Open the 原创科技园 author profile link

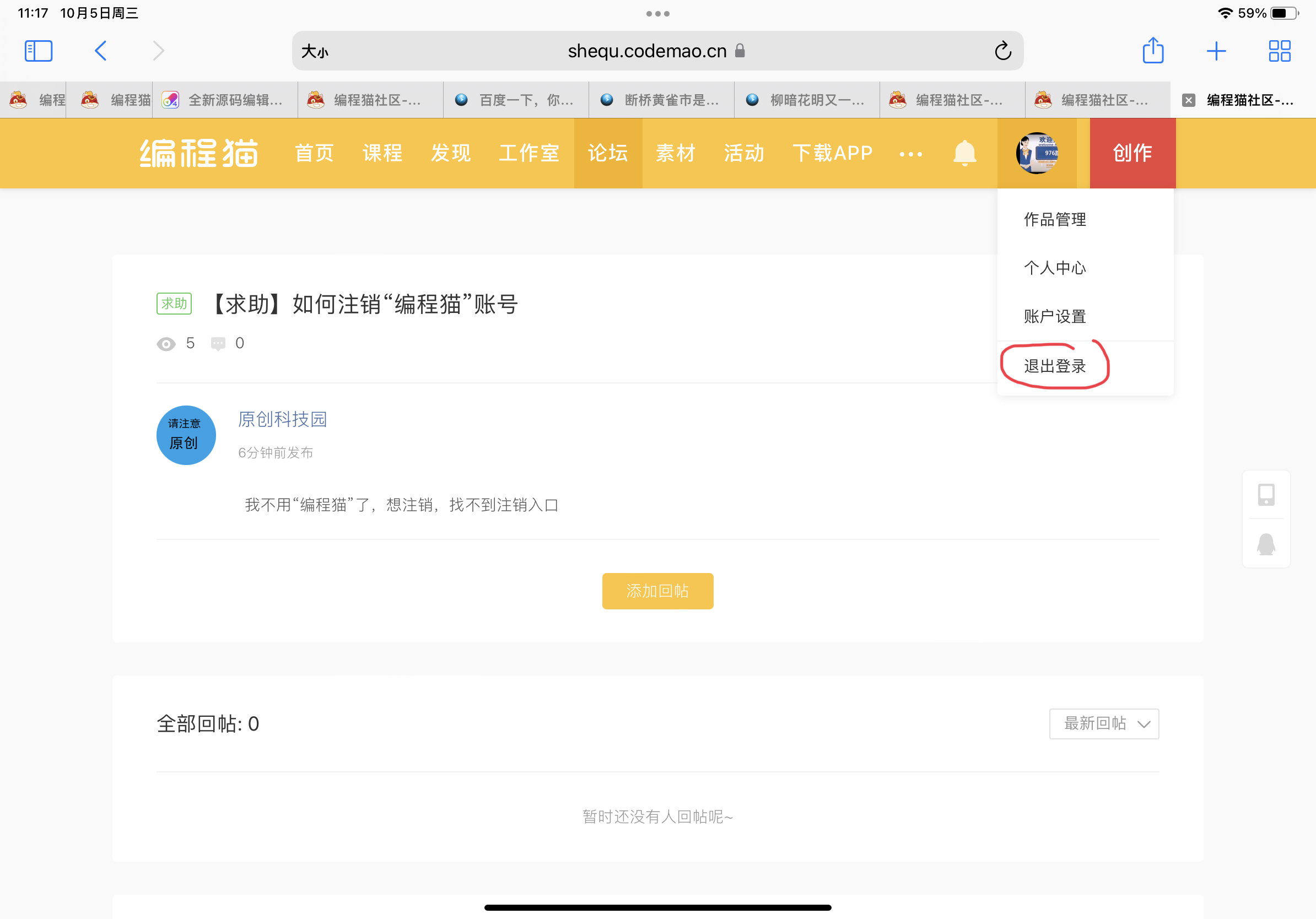pyautogui.click(x=283, y=419)
